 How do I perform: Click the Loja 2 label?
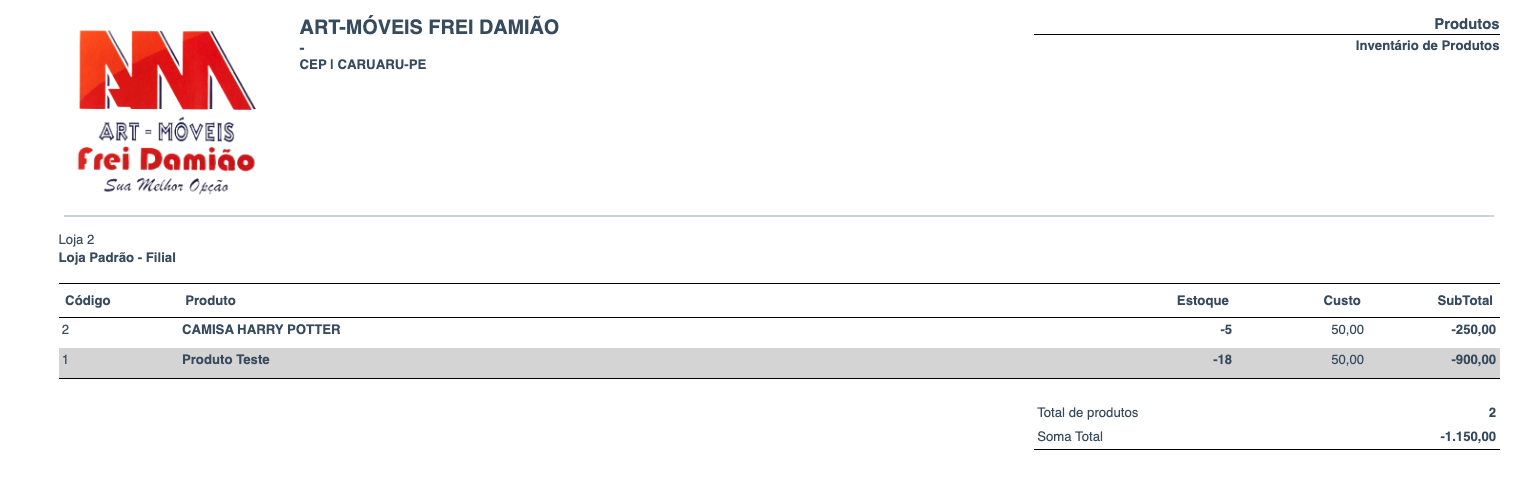pyautogui.click(x=77, y=240)
